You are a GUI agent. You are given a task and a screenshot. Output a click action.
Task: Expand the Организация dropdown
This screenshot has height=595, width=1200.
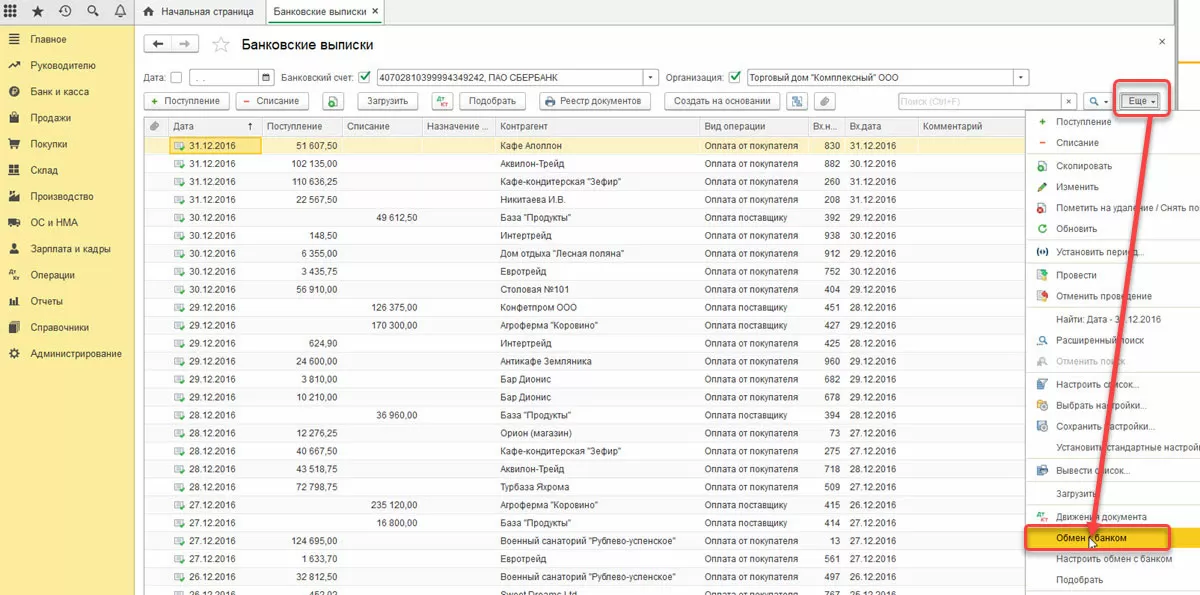1020,77
